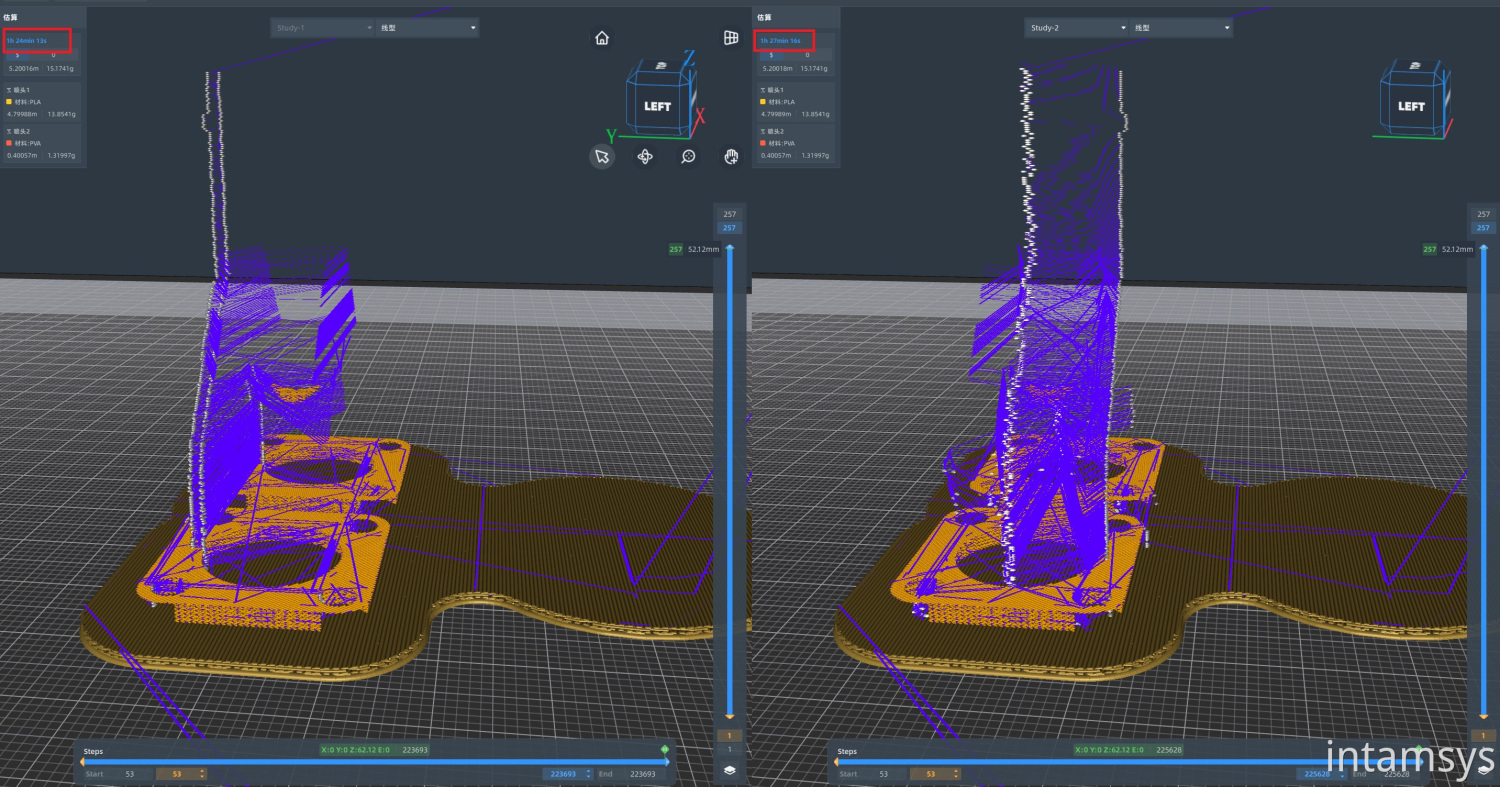Click the yellow PLA swatch in Study-1 panel

point(9,102)
